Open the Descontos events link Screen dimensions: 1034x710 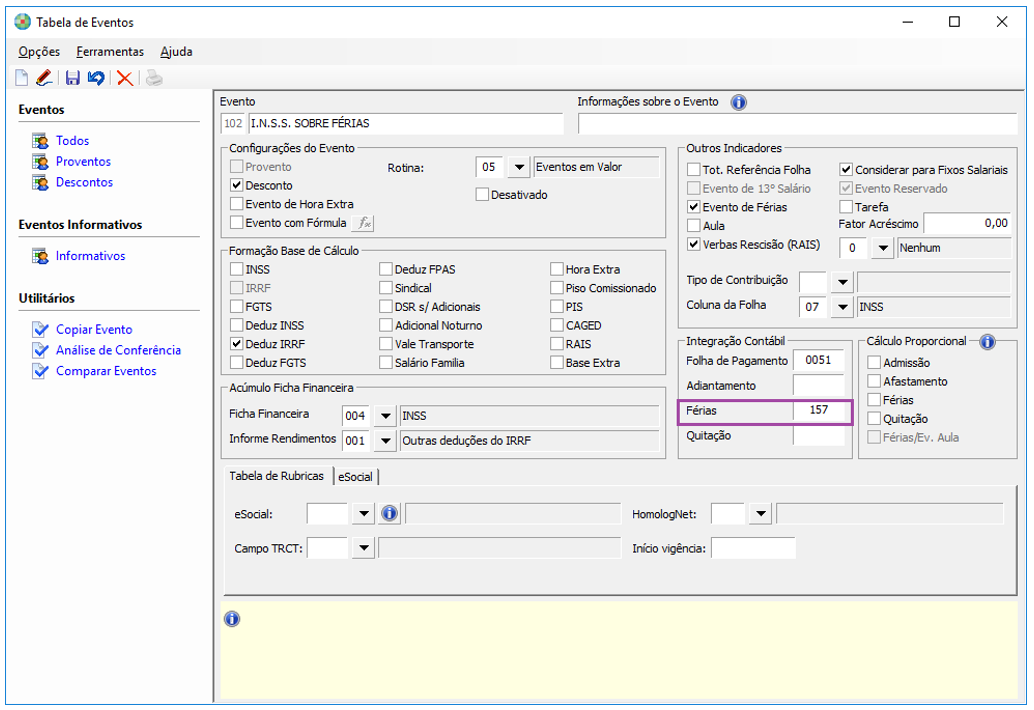[x=84, y=183]
